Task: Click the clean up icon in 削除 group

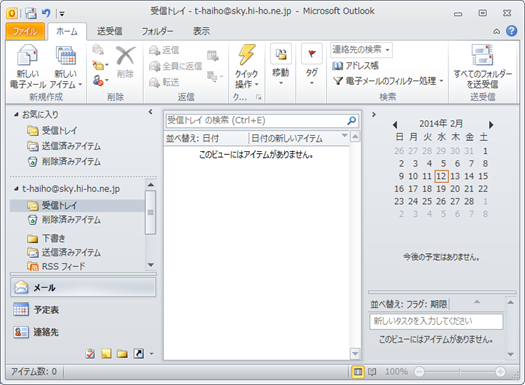Action: tap(100, 65)
